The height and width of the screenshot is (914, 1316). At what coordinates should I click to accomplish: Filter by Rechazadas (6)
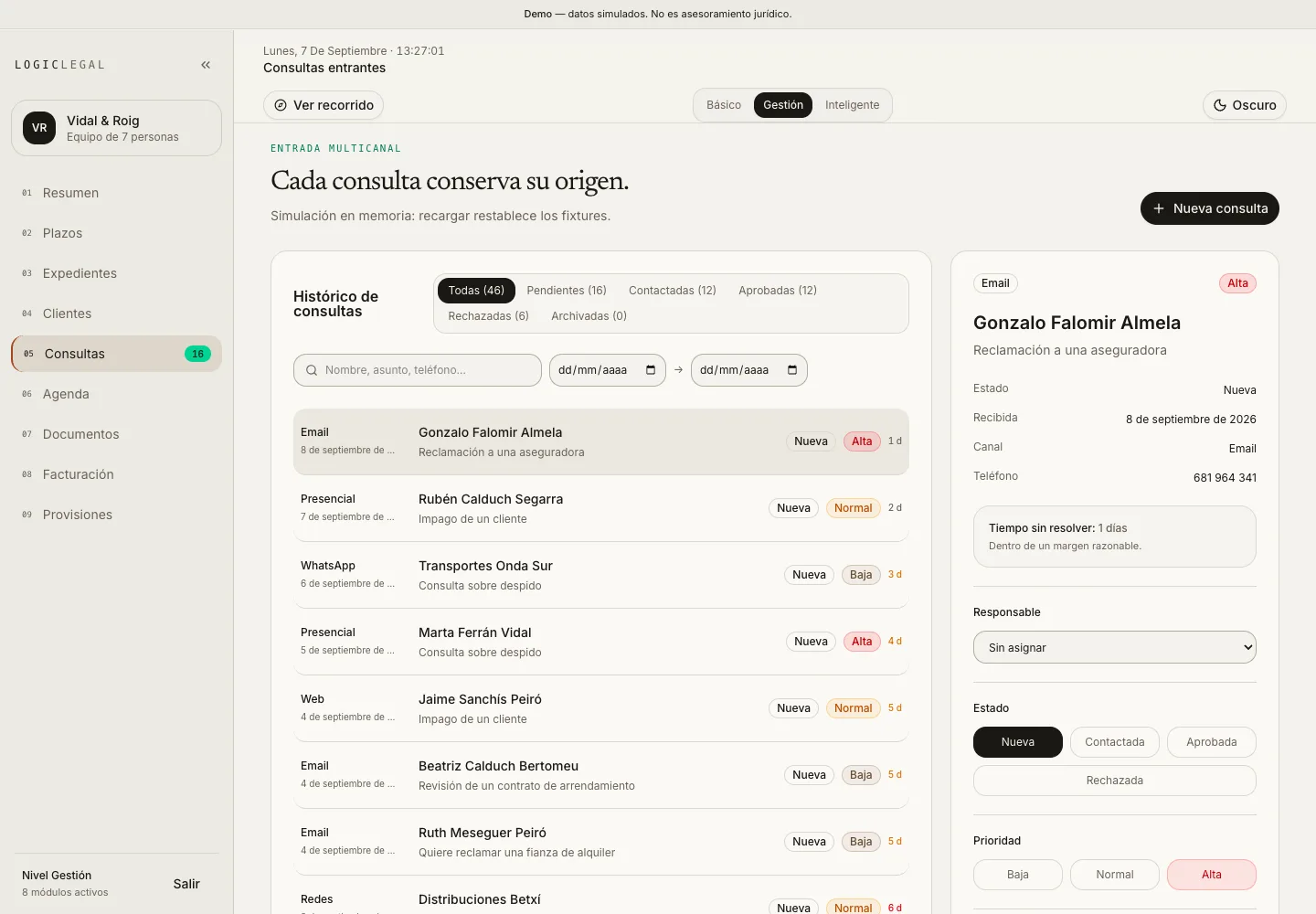(x=488, y=316)
